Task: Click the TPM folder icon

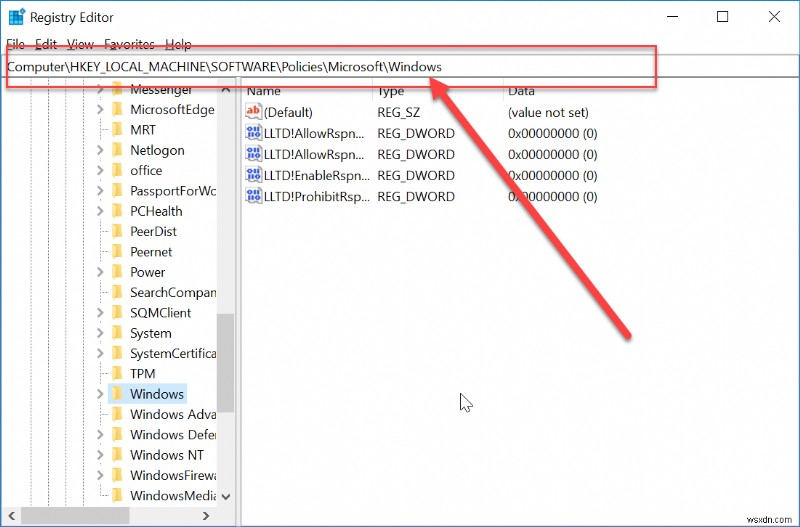Action: tap(117, 374)
